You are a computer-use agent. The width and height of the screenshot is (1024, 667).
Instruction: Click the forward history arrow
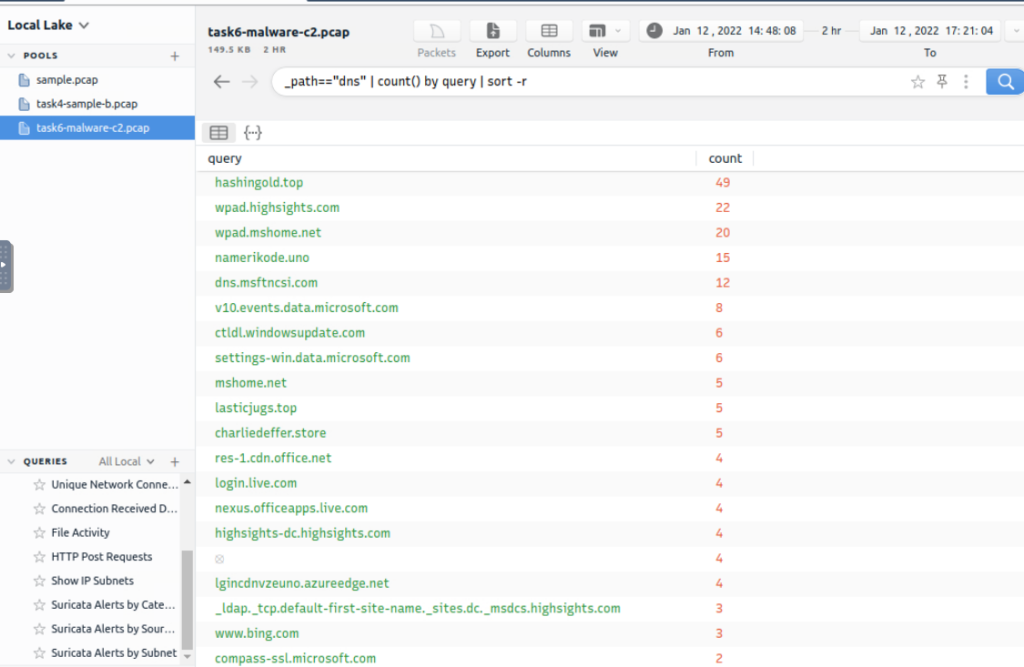tap(250, 82)
